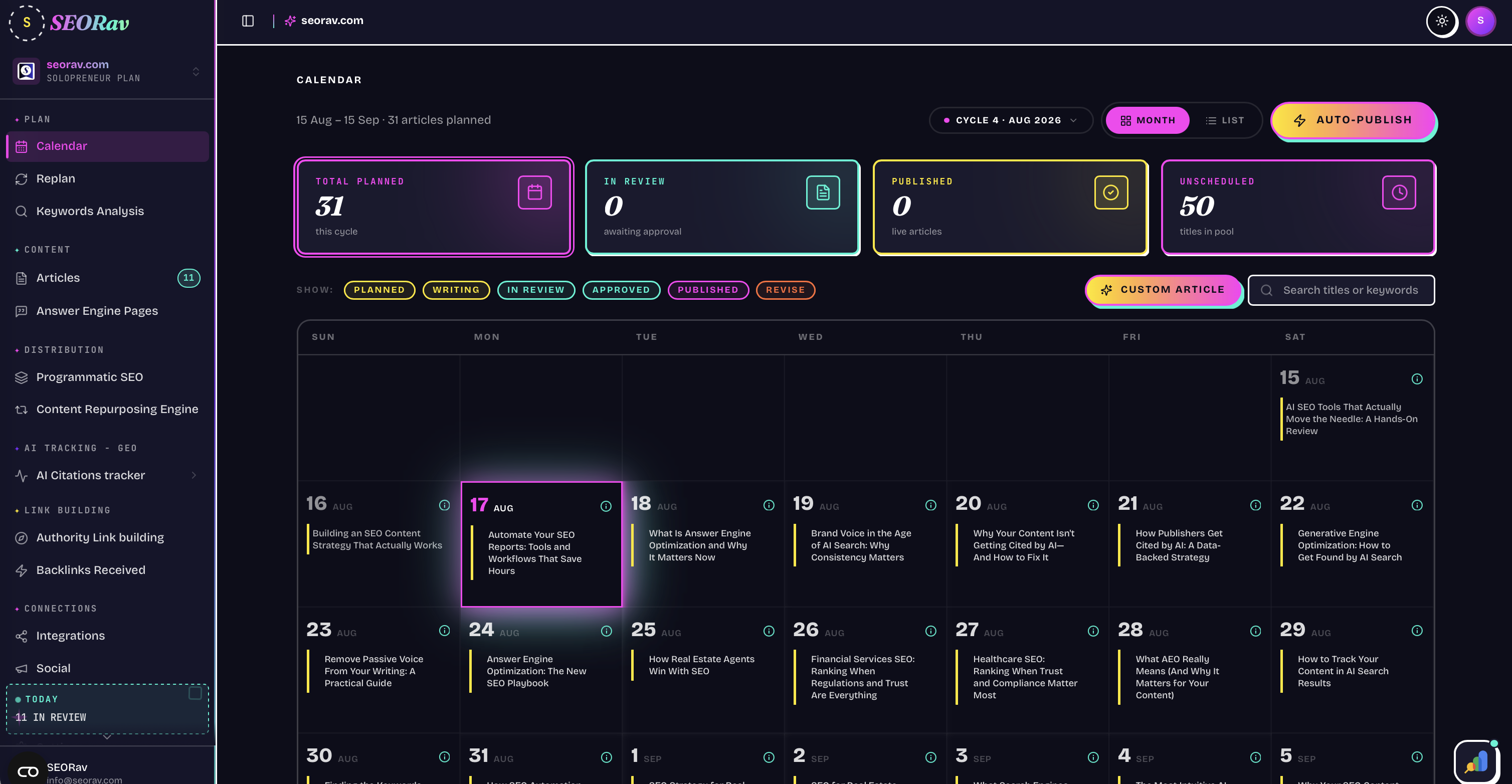
Task: Toggle the Published status filter
Action: [708, 290]
